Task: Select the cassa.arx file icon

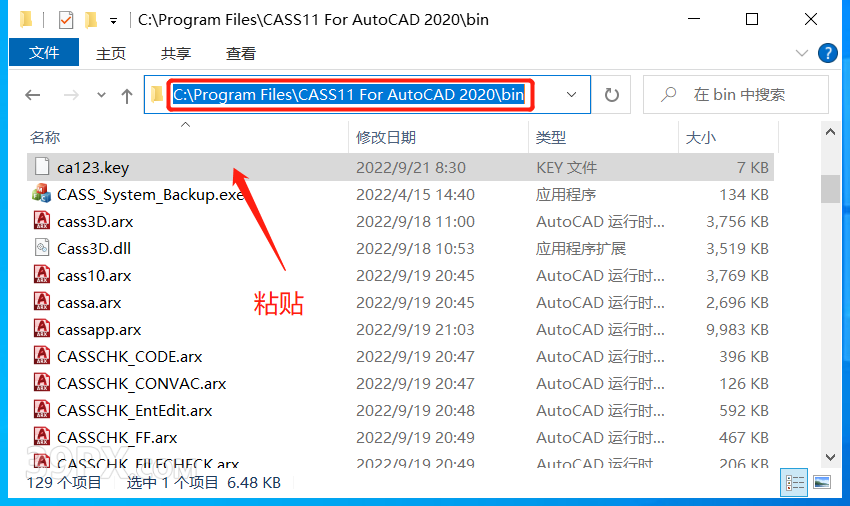Action: tap(42, 302)
